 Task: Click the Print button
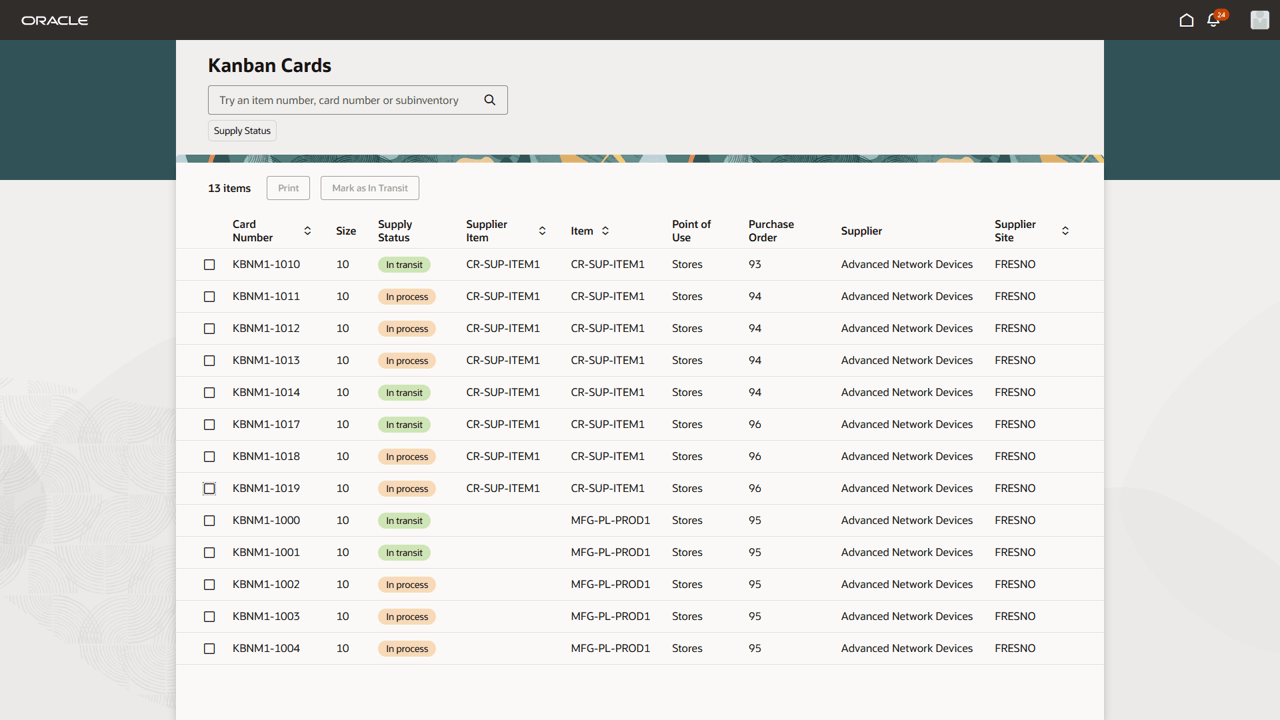click(x=288, y=187)
